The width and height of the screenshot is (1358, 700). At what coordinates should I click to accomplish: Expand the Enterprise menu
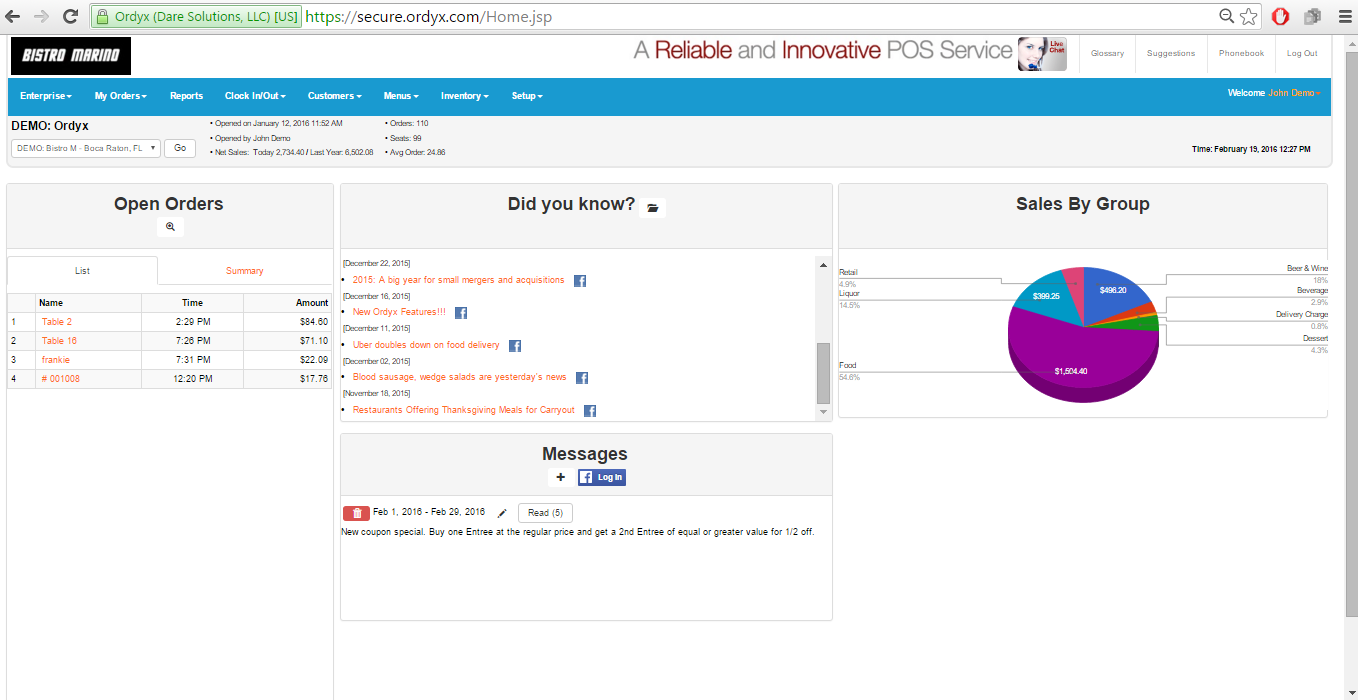pos(46,96)
